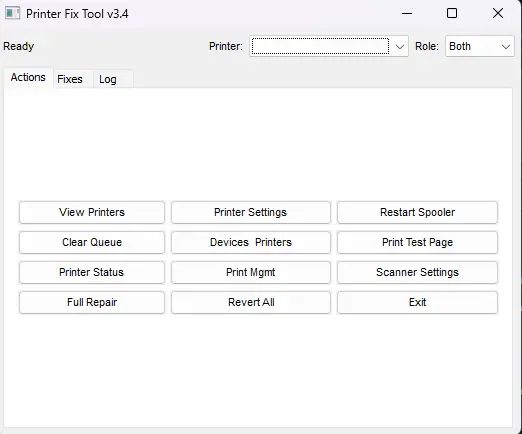The width and height of the screenshot is (522, 434).
Task: Open Scanner Settings
Action: 417,272
